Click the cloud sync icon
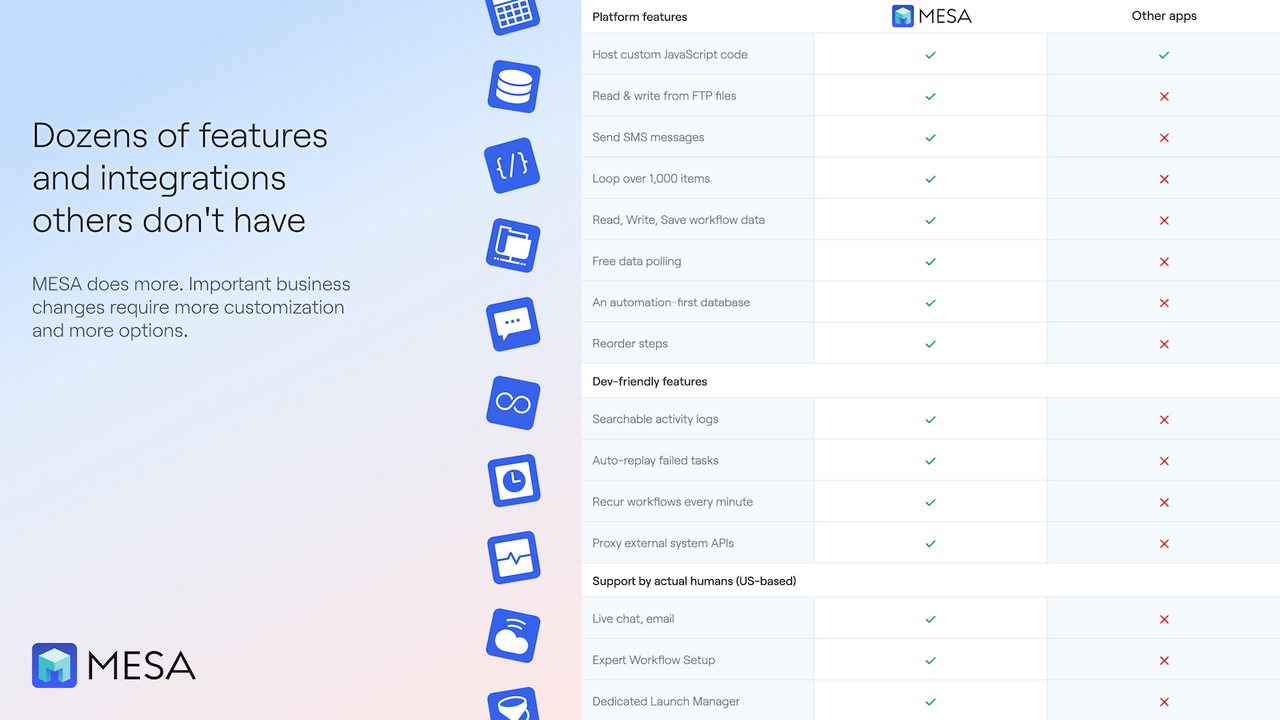The image size is (1280, 720). pos(513,636)
